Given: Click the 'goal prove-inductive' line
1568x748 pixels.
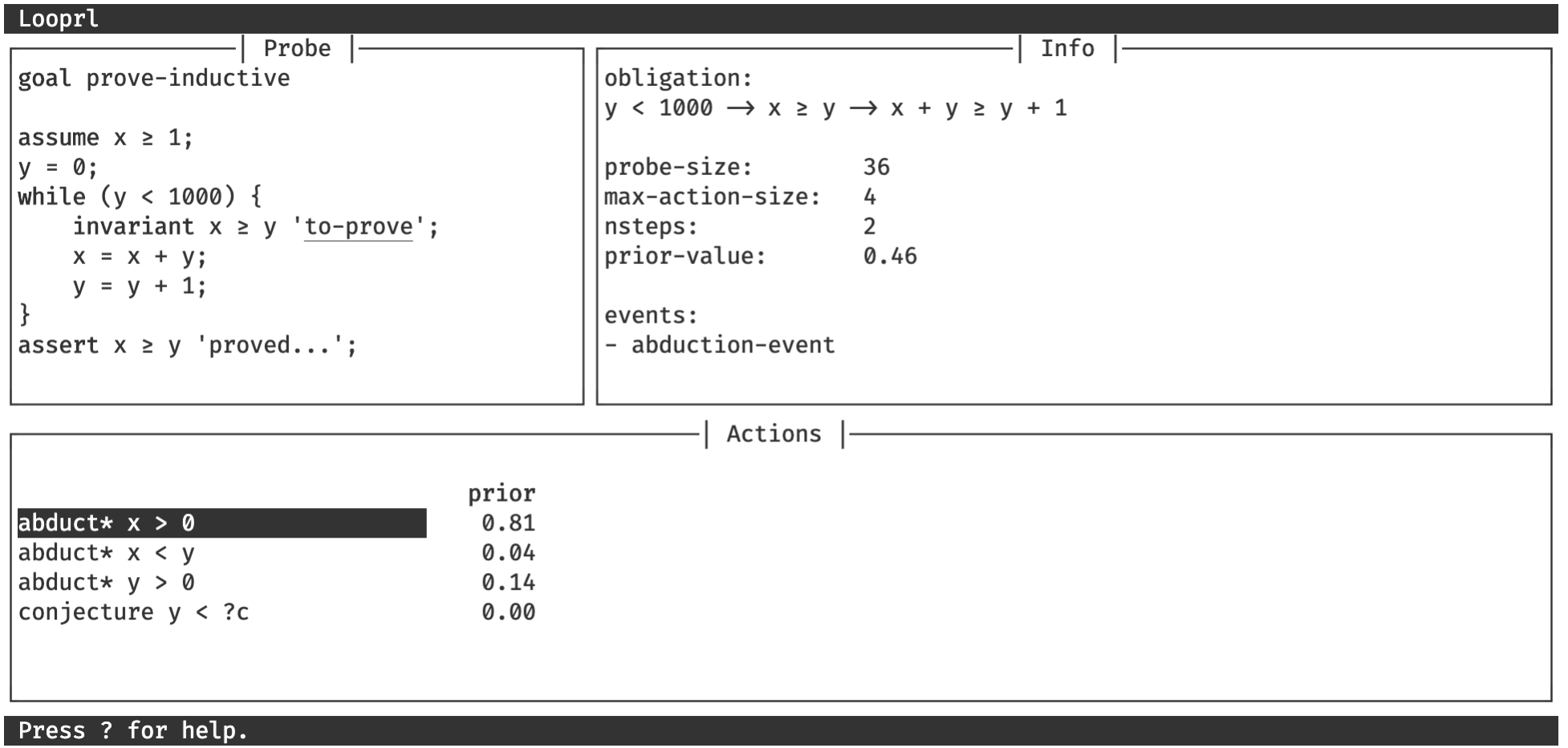Looking at the screenshot, I should click(x=154, y=79).
